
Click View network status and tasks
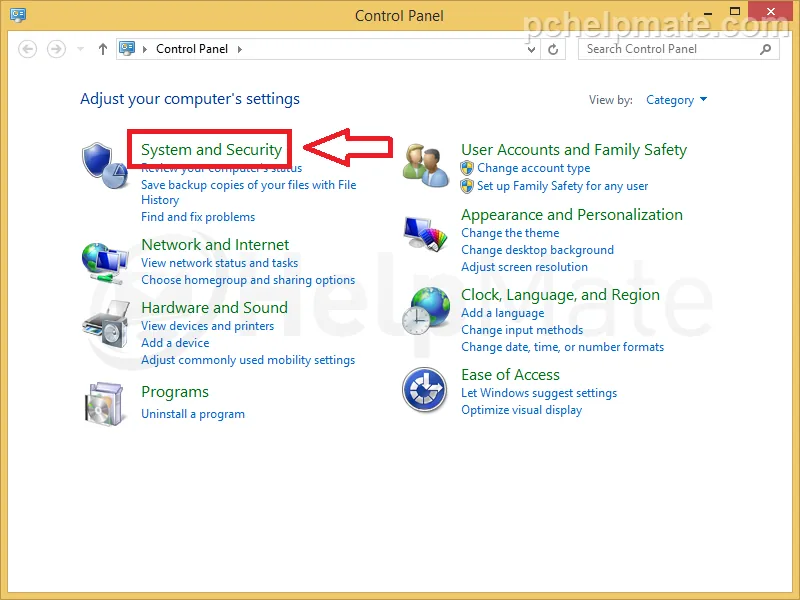tap(219, 263)
